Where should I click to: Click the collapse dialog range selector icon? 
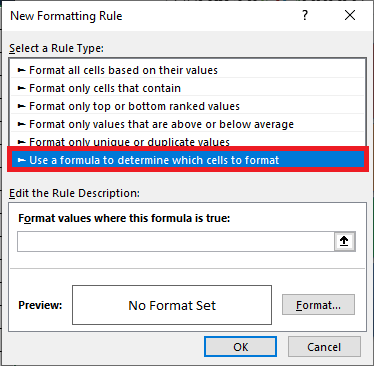(x=344, y=241)
